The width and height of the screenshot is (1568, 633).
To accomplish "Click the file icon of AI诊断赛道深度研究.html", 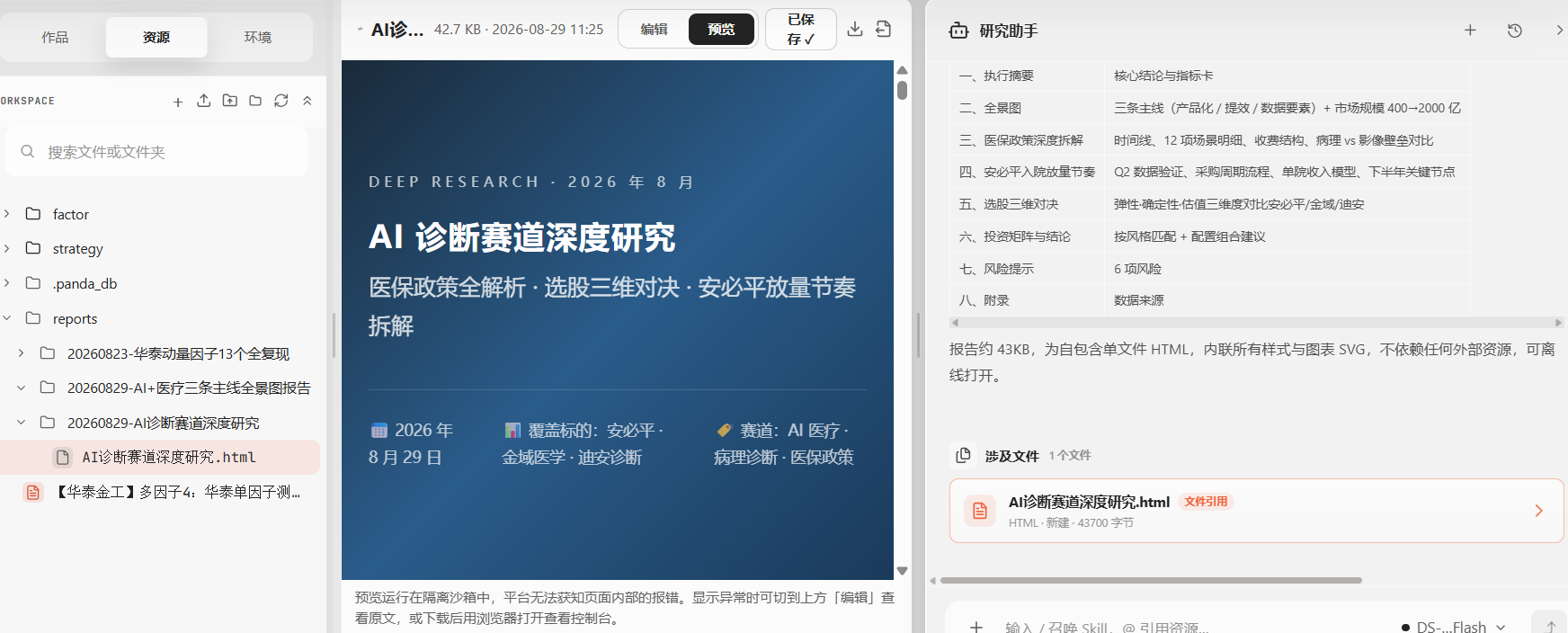I will [x=63, y=457].
